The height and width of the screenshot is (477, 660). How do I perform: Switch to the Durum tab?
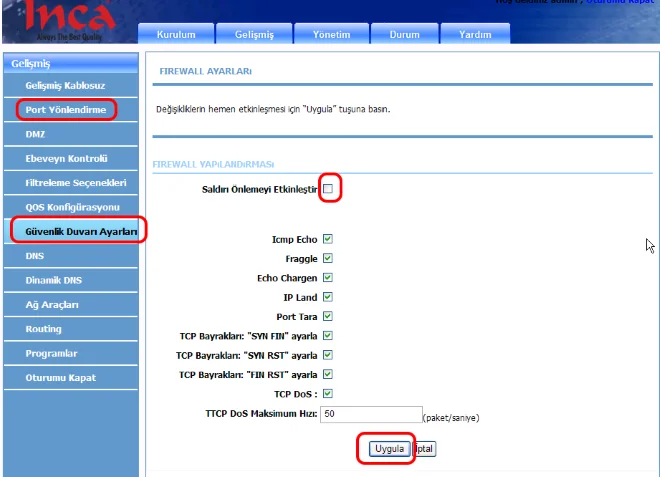pos(404,34)
